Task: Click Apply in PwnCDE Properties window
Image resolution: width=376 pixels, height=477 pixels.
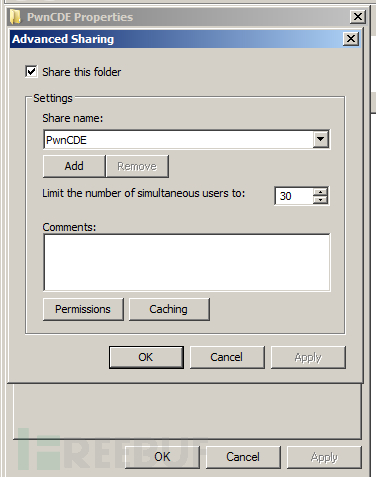Action: coord(324,457)
